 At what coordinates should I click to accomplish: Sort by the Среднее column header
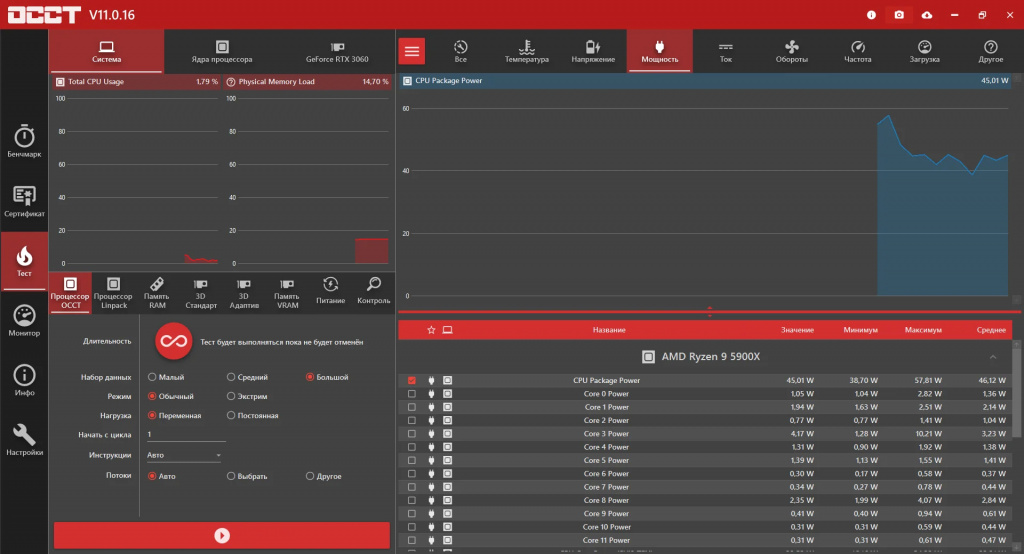coord(991,330)
